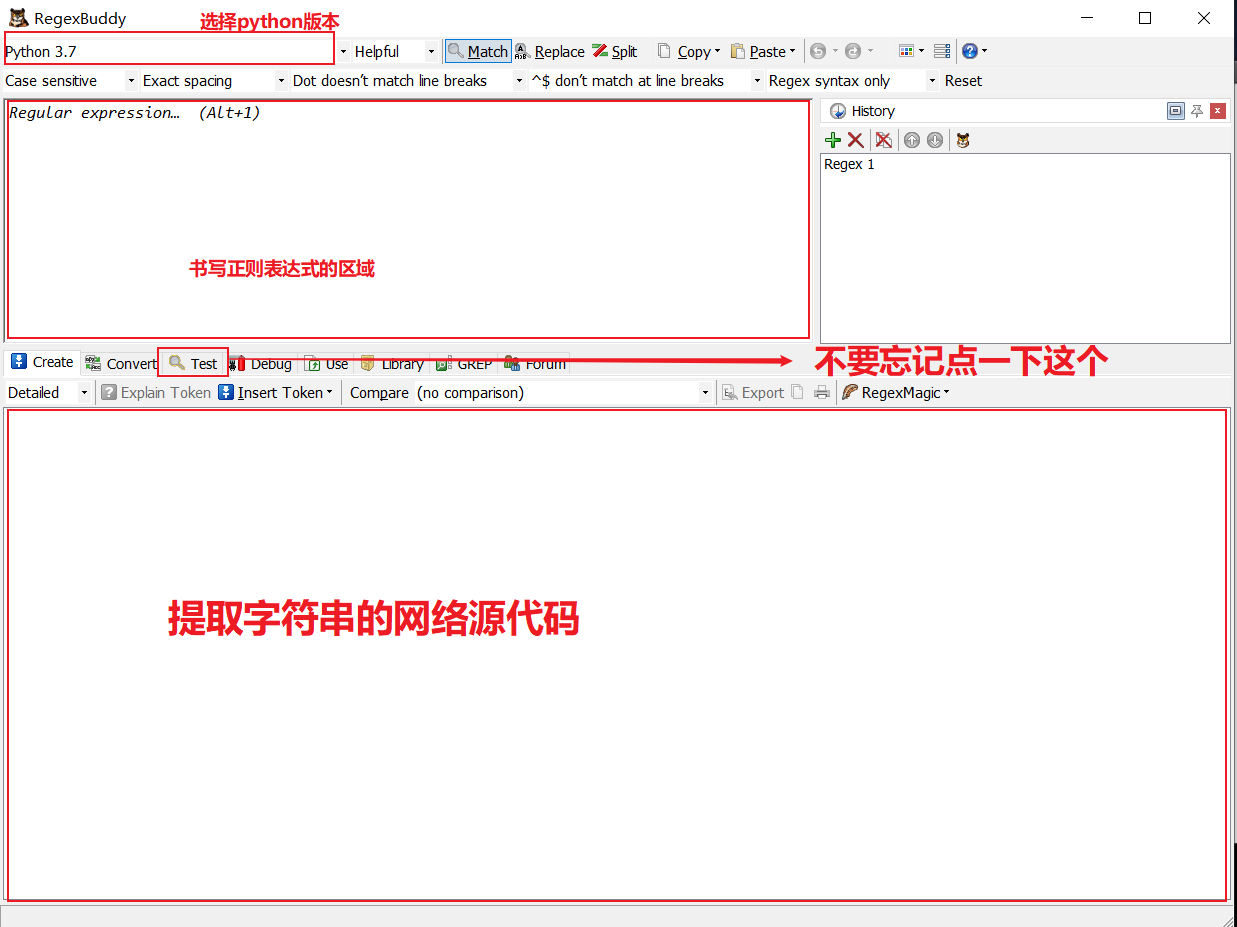Screen dimensions: 1237x927
Task: Open the Python 3.7 flavor dropdown
Action: click(344, 51)
